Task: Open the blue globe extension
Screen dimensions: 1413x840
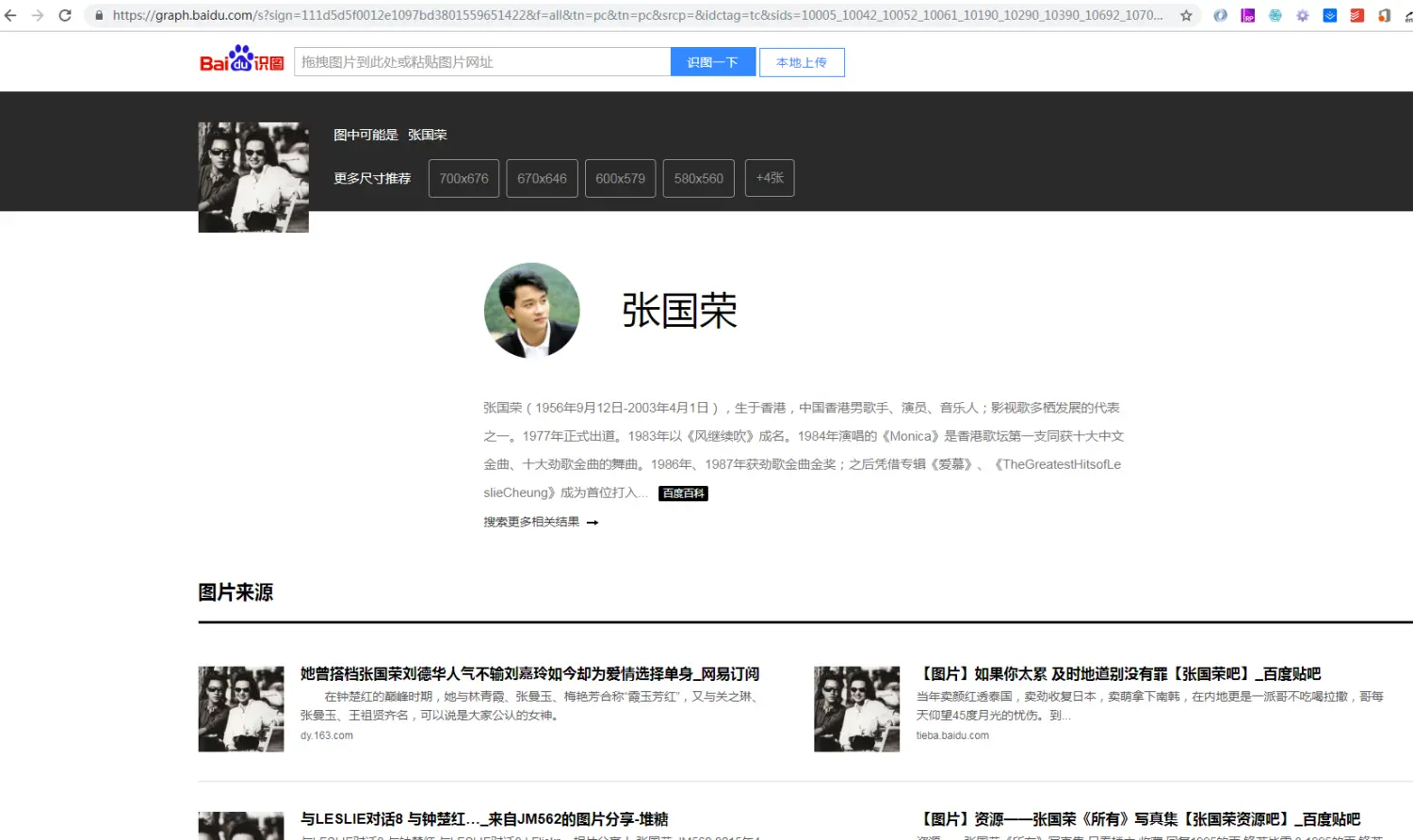Action: tap(1220, 15)
